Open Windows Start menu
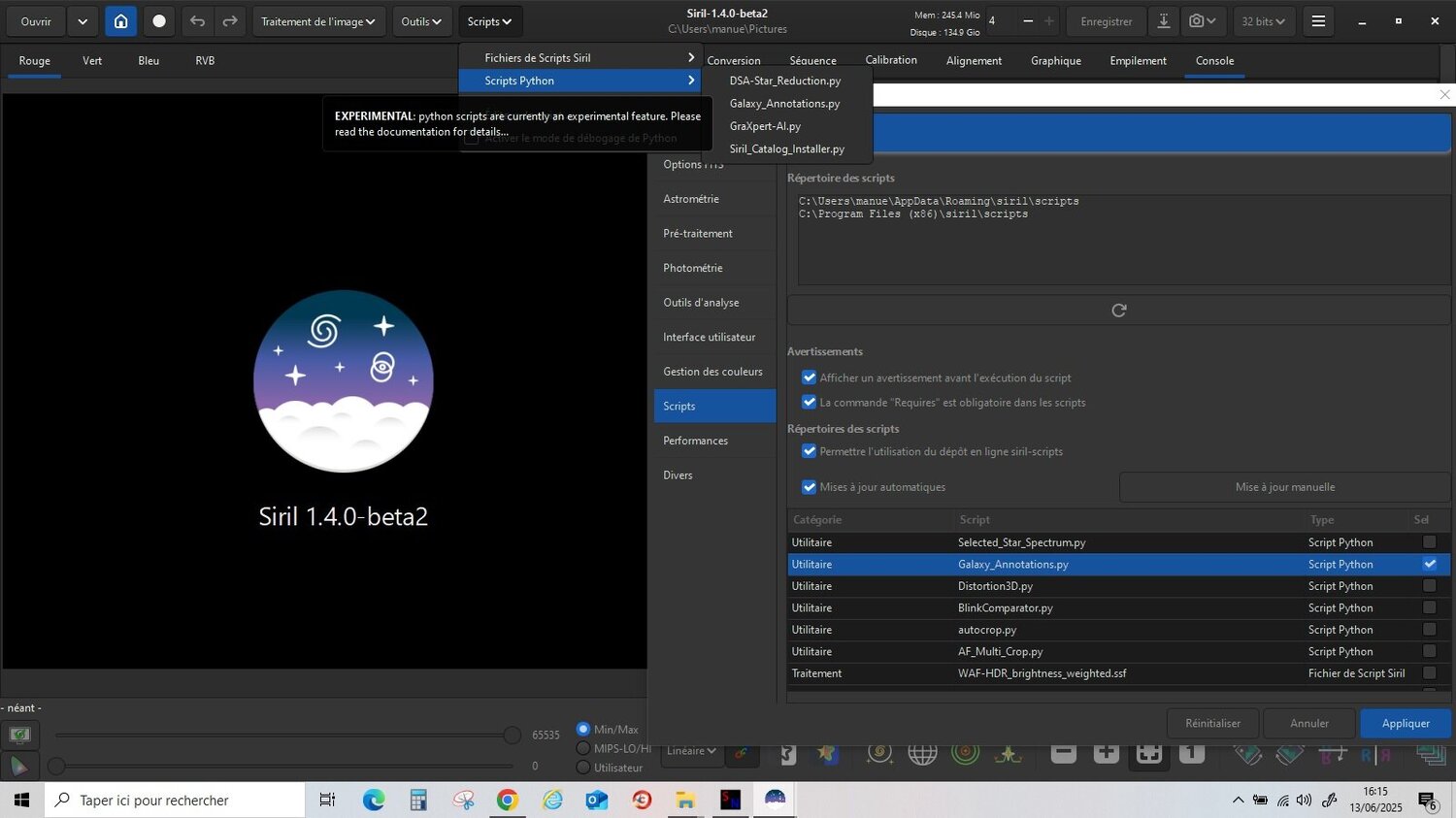Viewport: 1456px width, 818px height. 22,800
